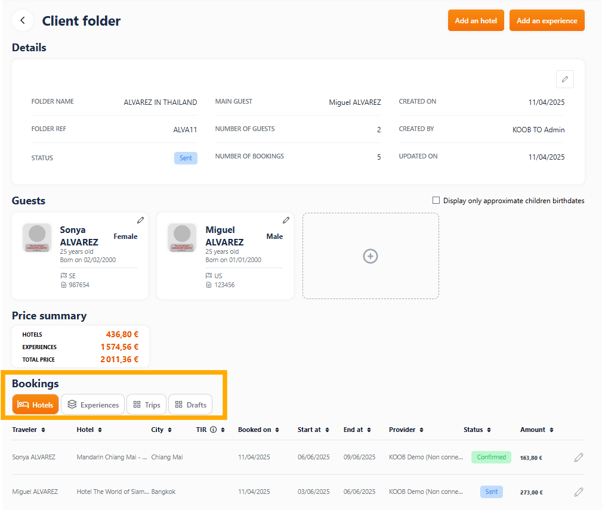Edit the Mandarin Chiang Mai booking
Viewport: 602px width, 510px height.
[578, 458]
